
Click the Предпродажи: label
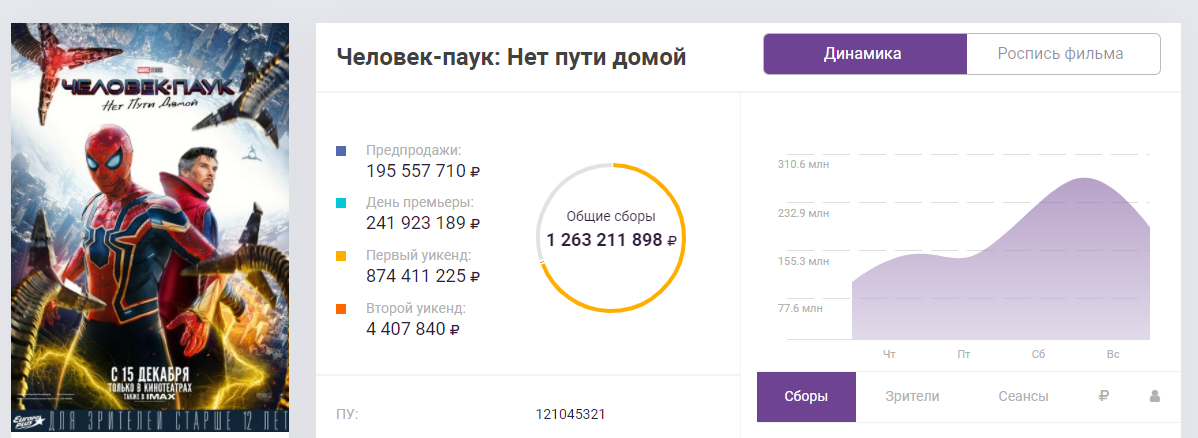pos(413,151)
